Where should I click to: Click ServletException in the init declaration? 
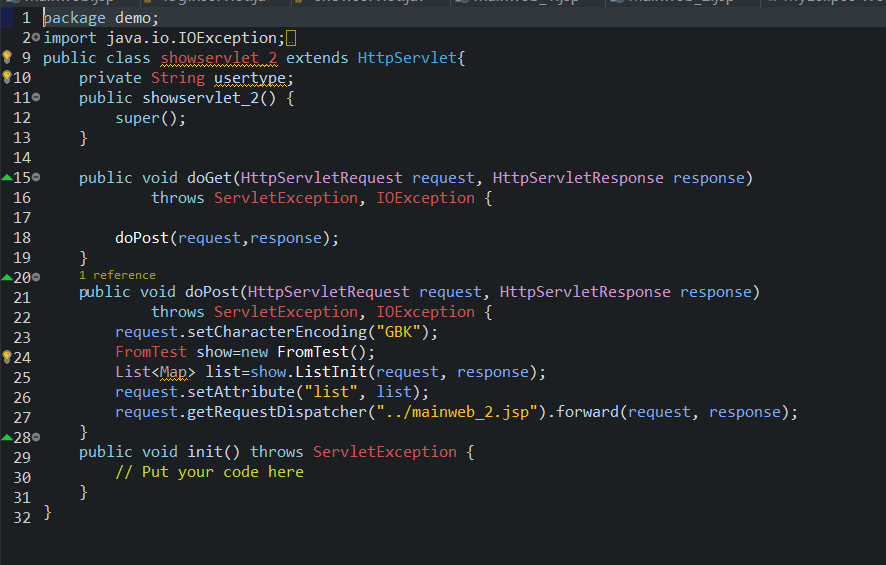pos(385,452)
